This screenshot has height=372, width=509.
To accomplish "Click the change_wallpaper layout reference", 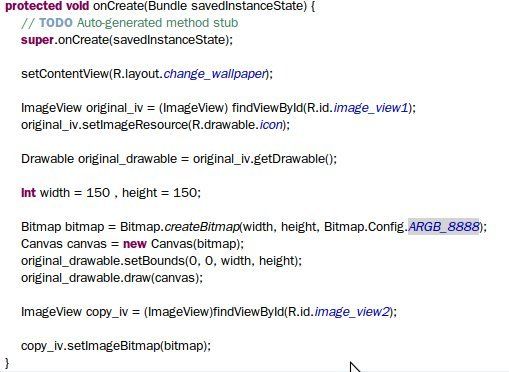I will click(x=215, y=74).
